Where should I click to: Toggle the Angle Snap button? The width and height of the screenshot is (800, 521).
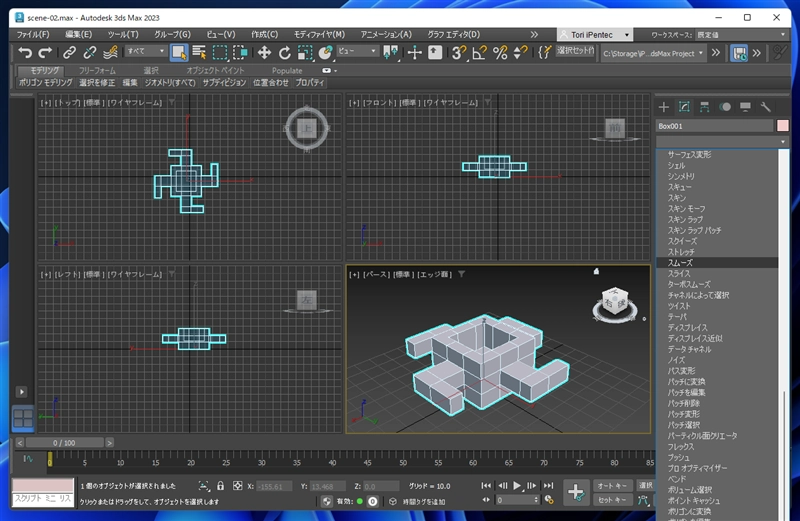pyautogui.click(x=480, y=52)
